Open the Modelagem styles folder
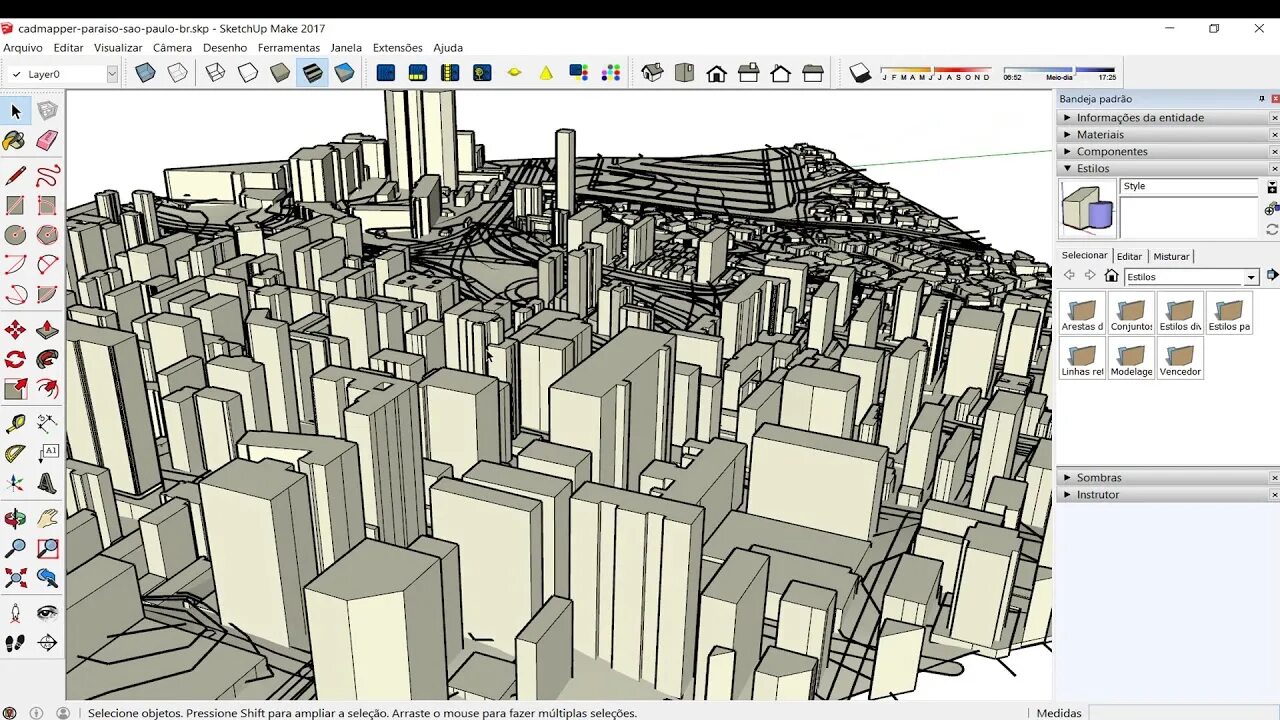1280x720 pixels. click(1131, 358)
